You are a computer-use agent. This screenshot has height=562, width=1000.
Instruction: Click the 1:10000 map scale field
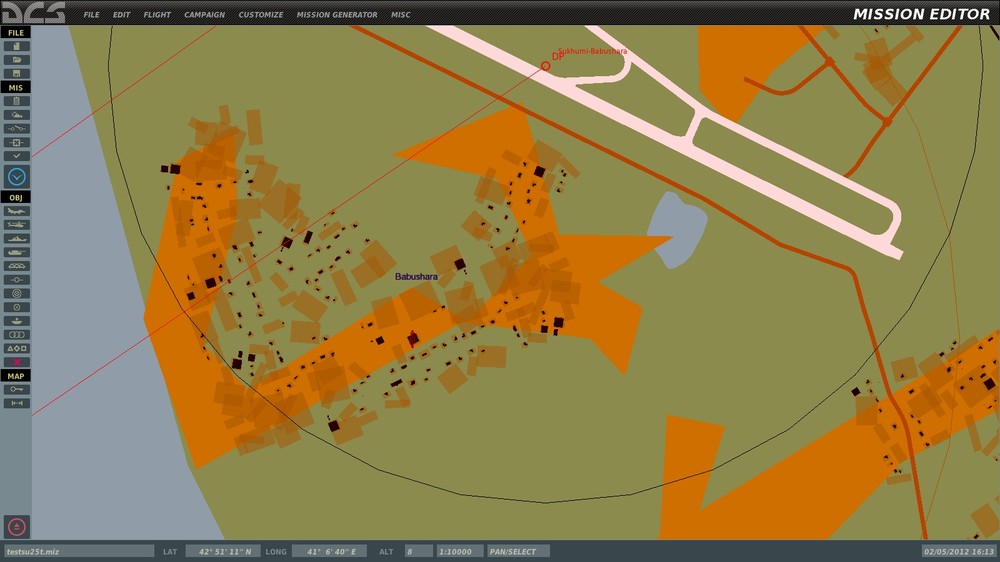click(x=455, y=552)
